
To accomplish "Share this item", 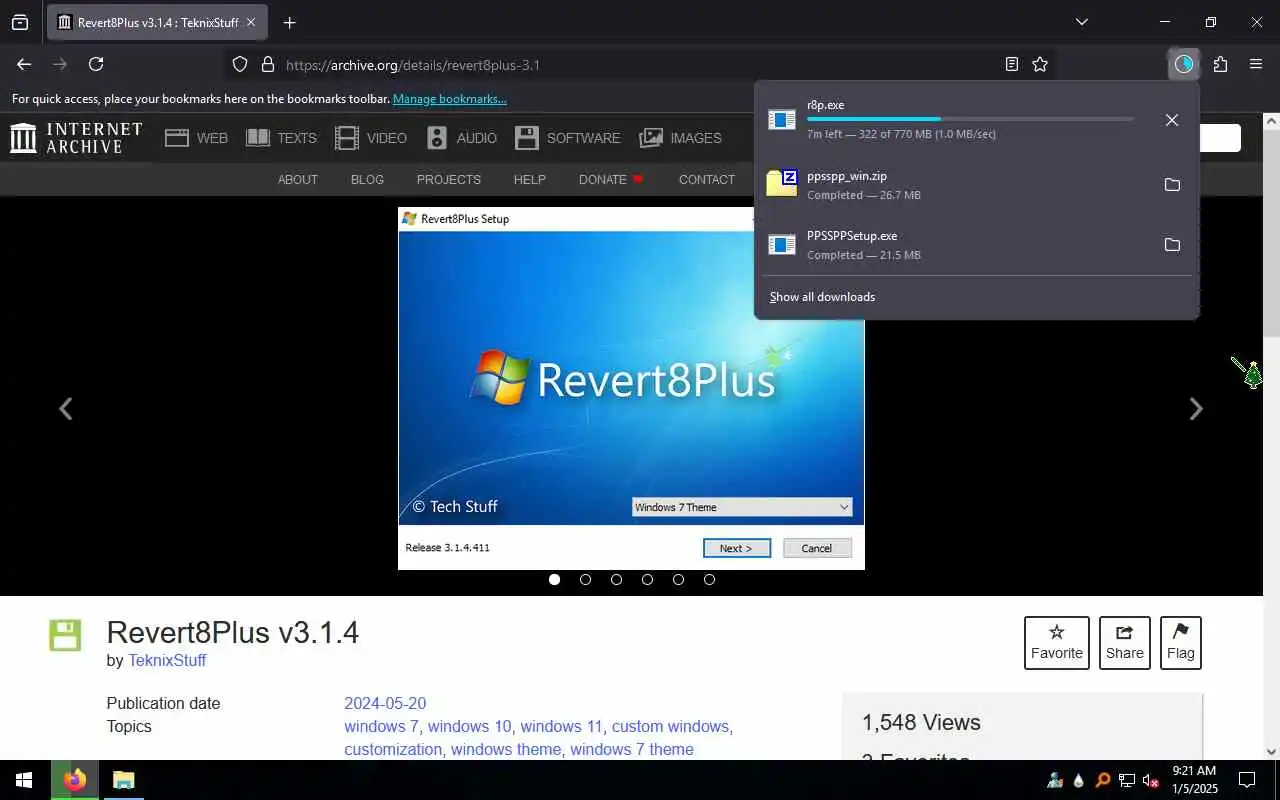I will pos(1125,643).
